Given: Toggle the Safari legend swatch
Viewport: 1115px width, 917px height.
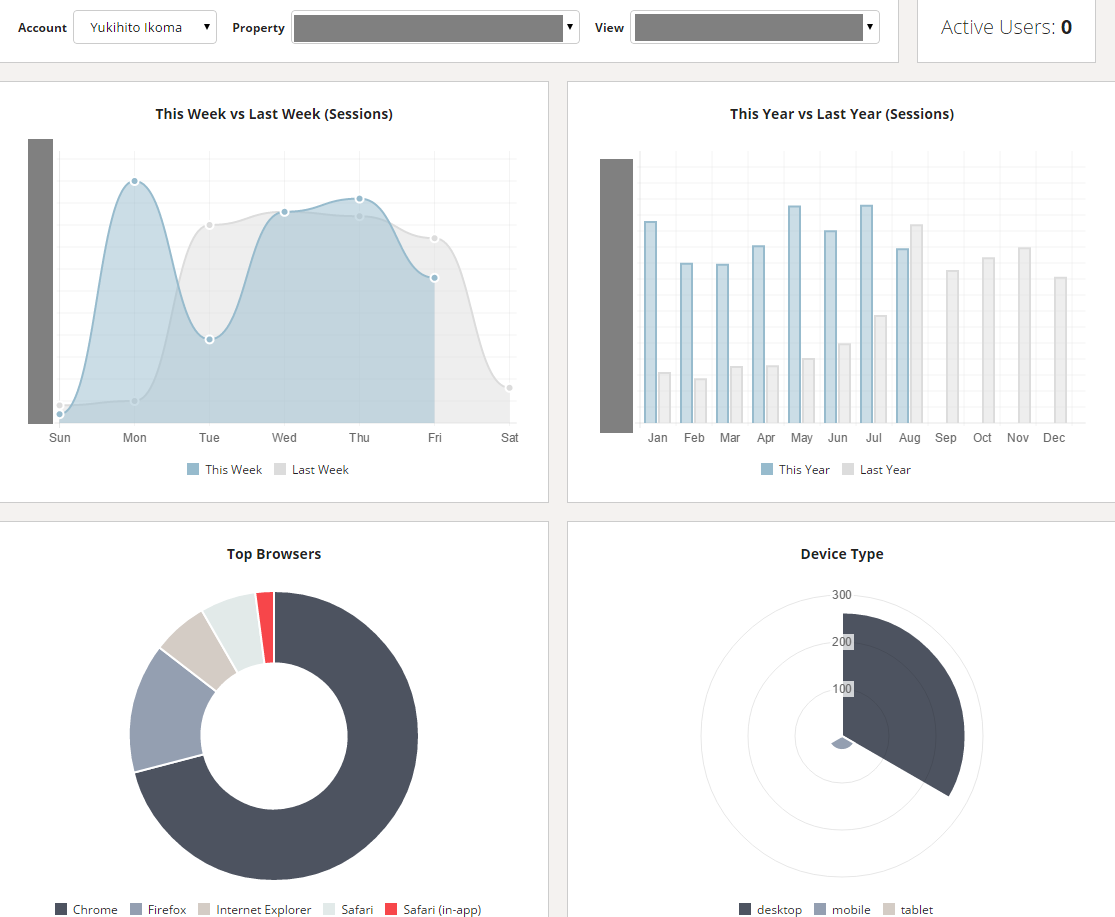Looking at the screenshot, I should tap(329, 909).
